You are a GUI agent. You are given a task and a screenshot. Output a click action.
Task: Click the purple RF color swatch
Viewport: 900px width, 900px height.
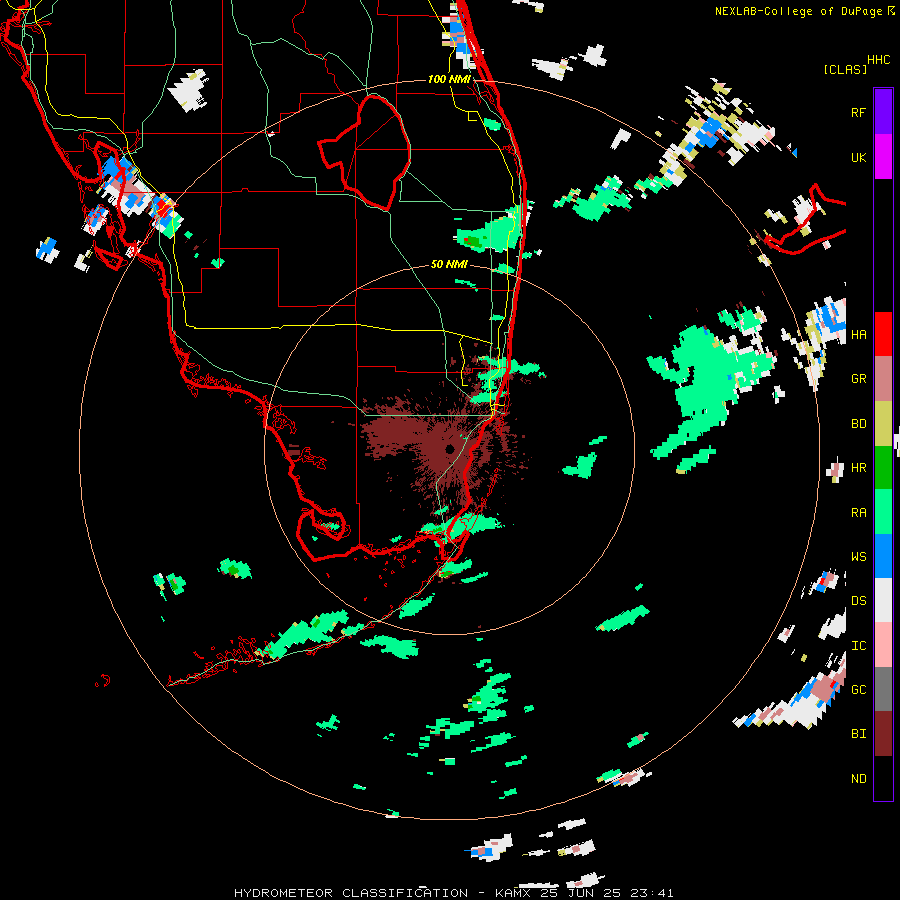click(x=883, y=112)
